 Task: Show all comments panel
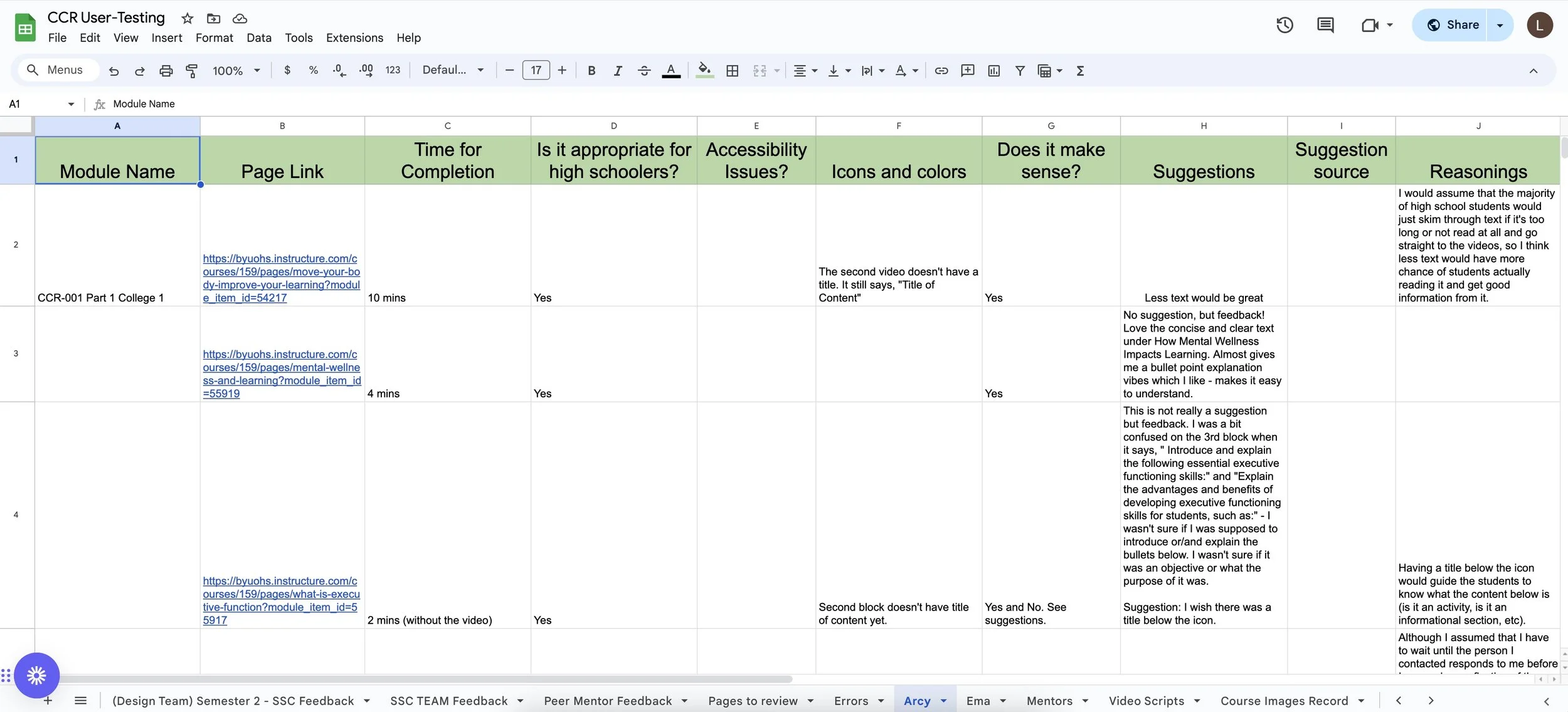pos(1325,25)
